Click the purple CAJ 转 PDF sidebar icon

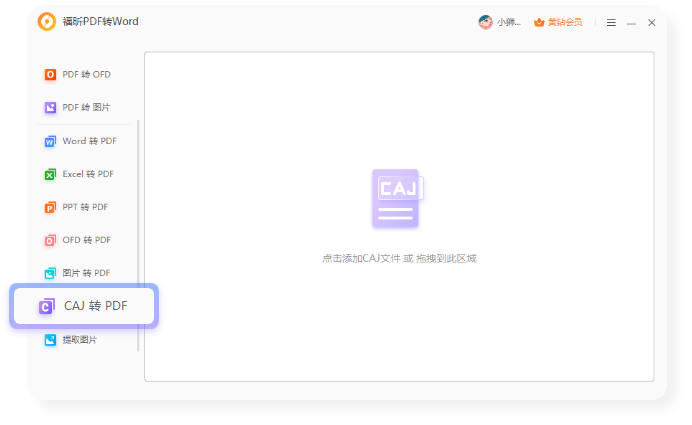point(45,307)
